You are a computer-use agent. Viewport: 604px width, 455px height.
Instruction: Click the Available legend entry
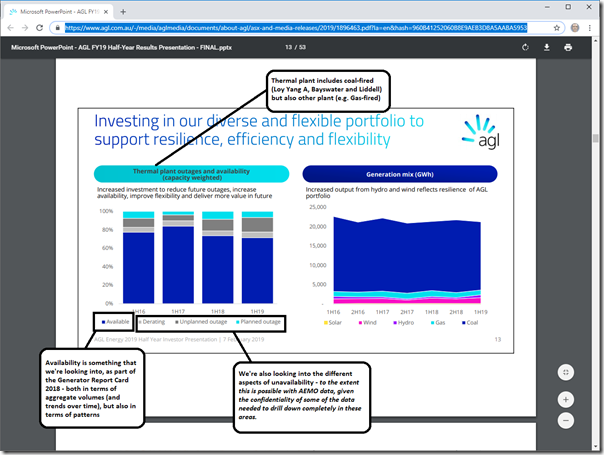[x=116, y=322]
